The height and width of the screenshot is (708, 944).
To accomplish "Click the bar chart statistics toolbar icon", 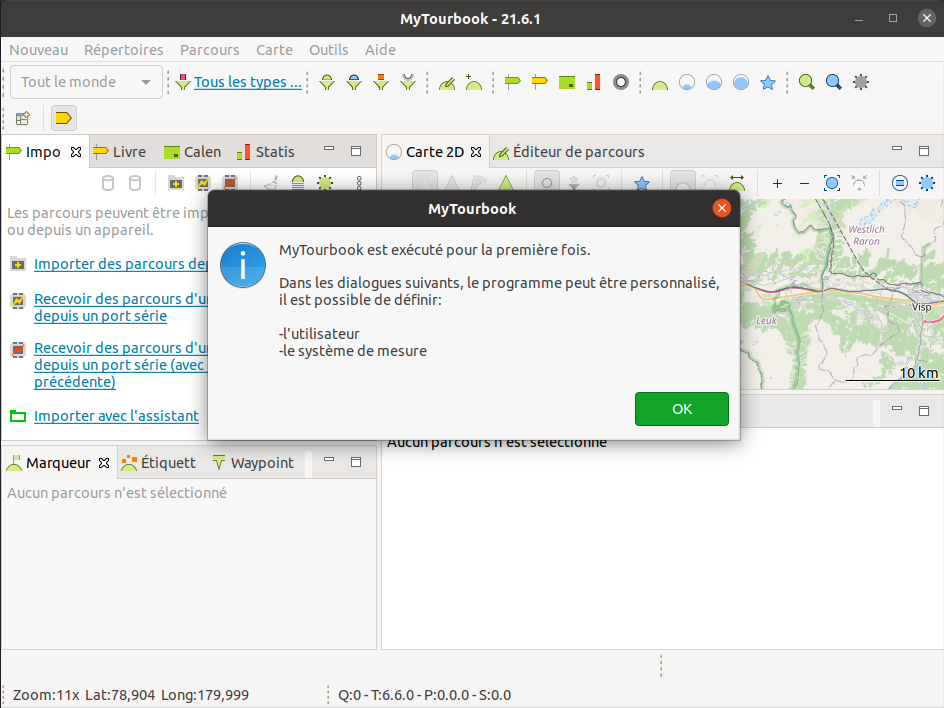I will point(594,82).
